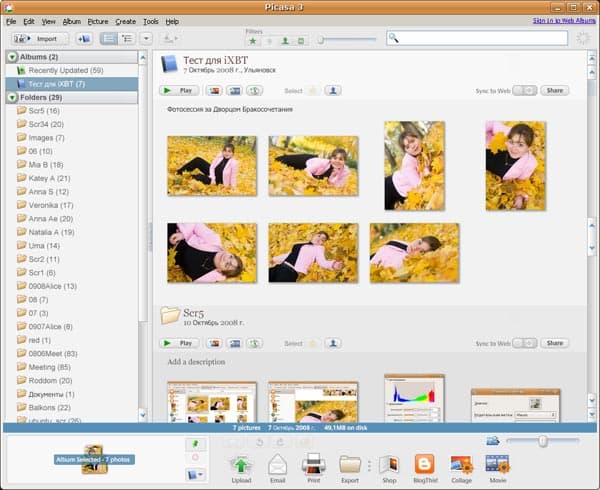The height and width of the screenshot is (490, 600).
Task: Hold selected items with green pin icon
Action: point(196,444)
